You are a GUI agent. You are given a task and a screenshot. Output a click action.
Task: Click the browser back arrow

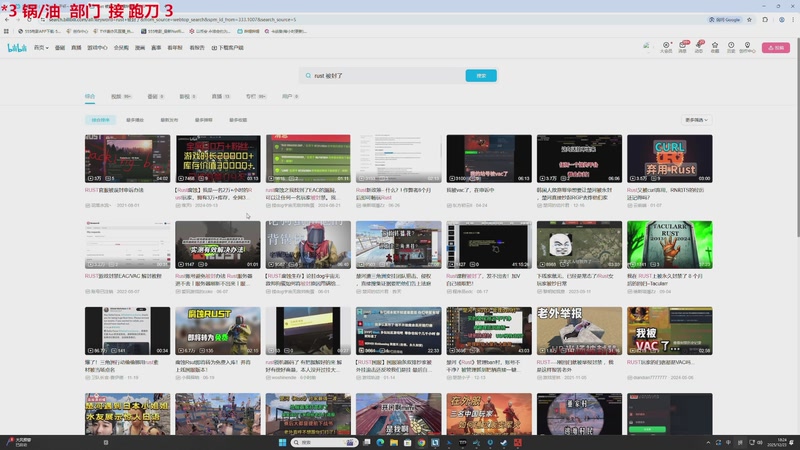(7, 19)
